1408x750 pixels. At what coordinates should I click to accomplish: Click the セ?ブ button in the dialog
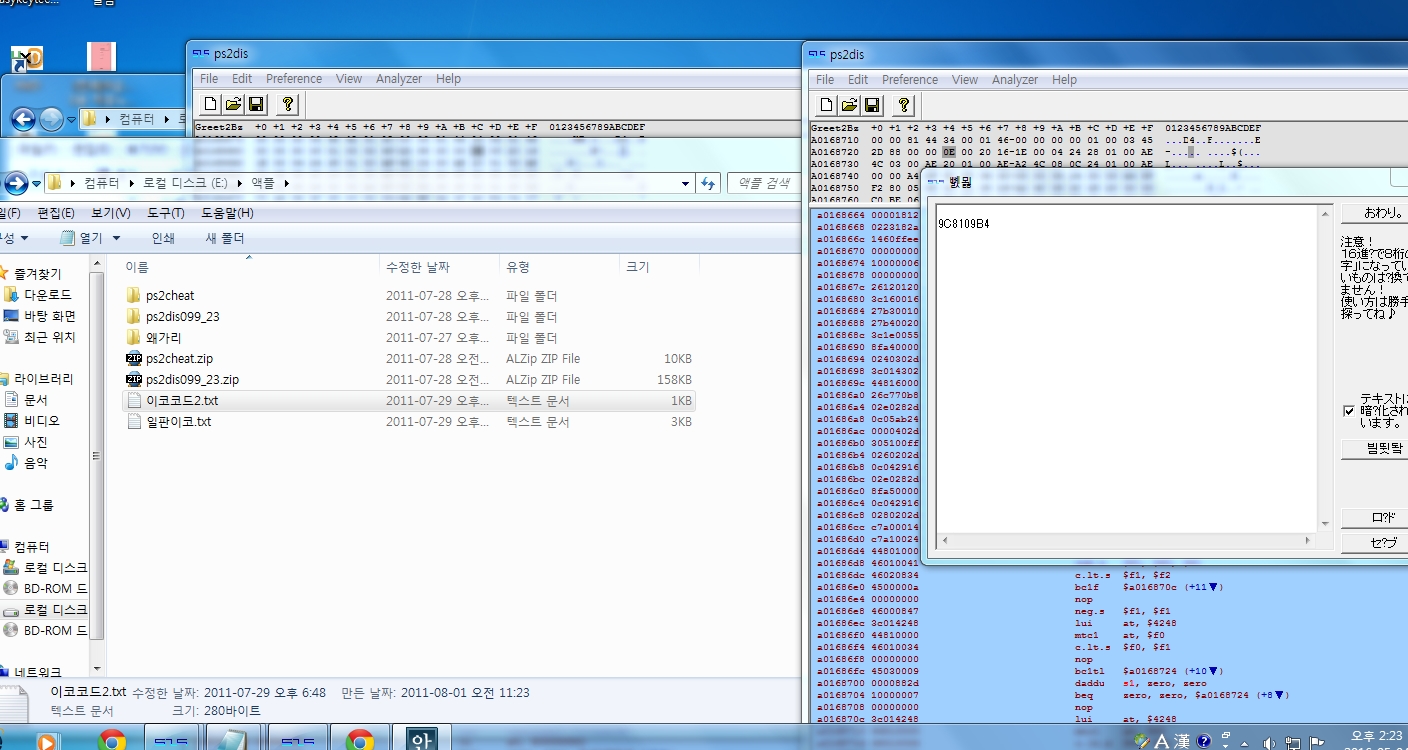(x=1372, y=543)
